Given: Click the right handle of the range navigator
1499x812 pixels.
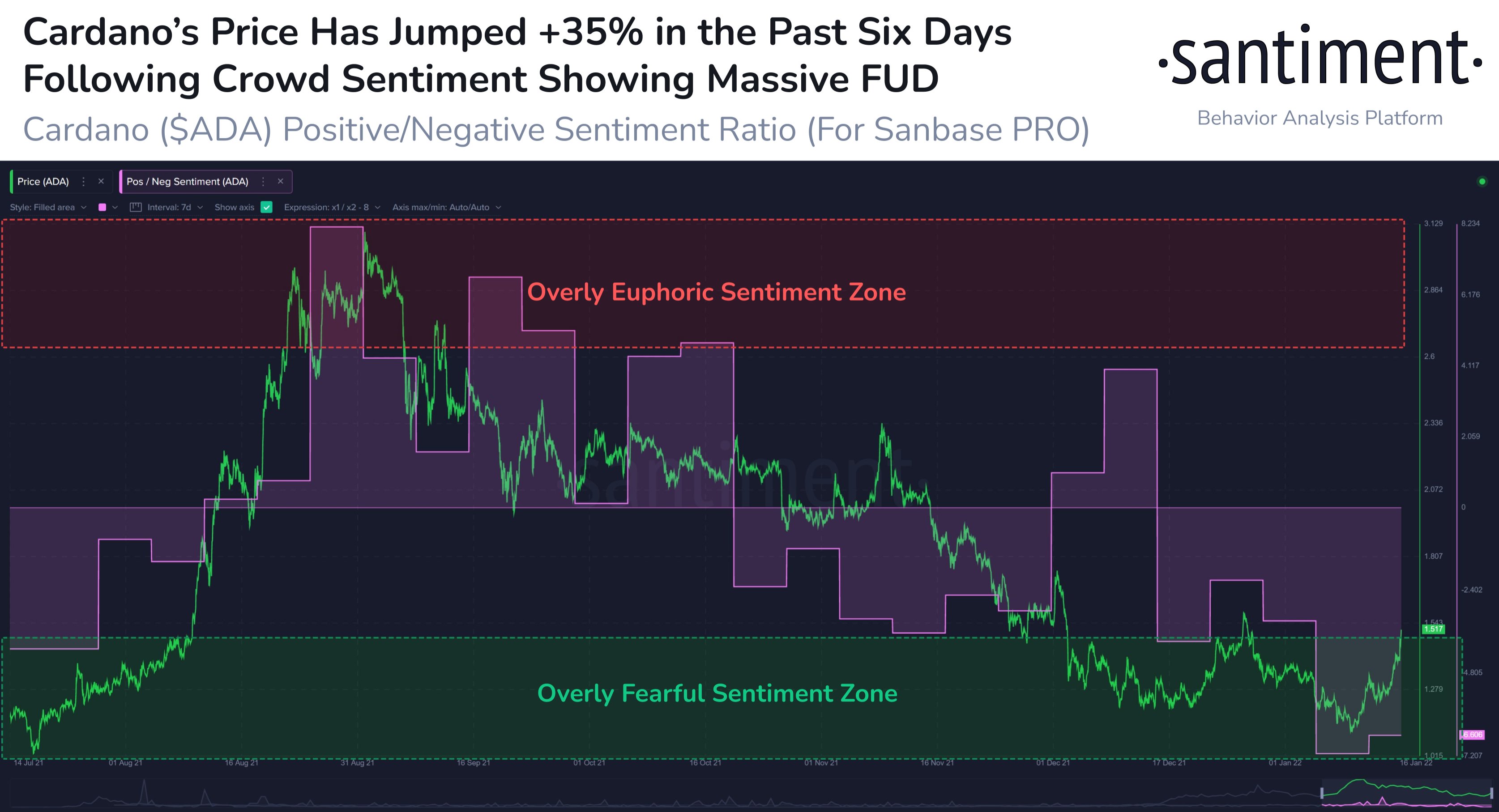Looking at the screenshot, I should click(1491, 793).
